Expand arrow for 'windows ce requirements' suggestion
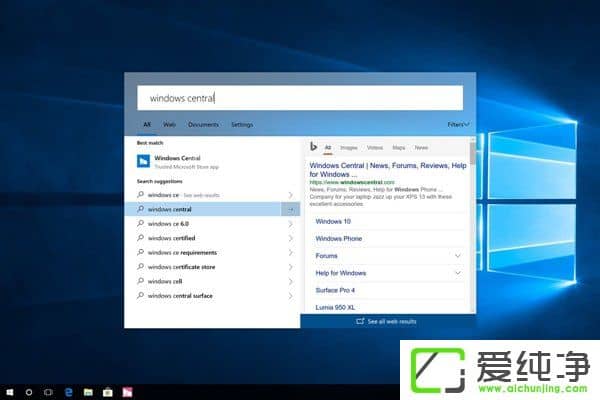The width and height of the screenshot is (600, 400). pos(290,253)
